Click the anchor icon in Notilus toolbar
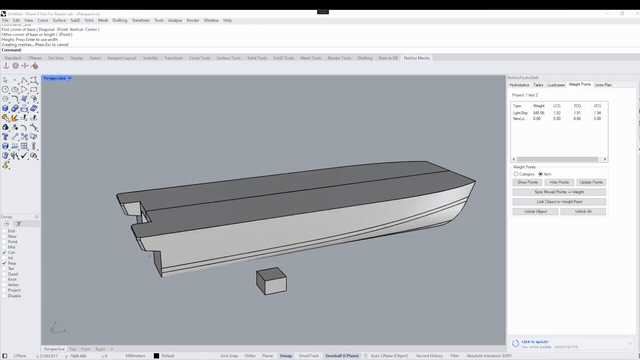Image resolution: width=640 pixels, height=360 pixels. [6, 66]
